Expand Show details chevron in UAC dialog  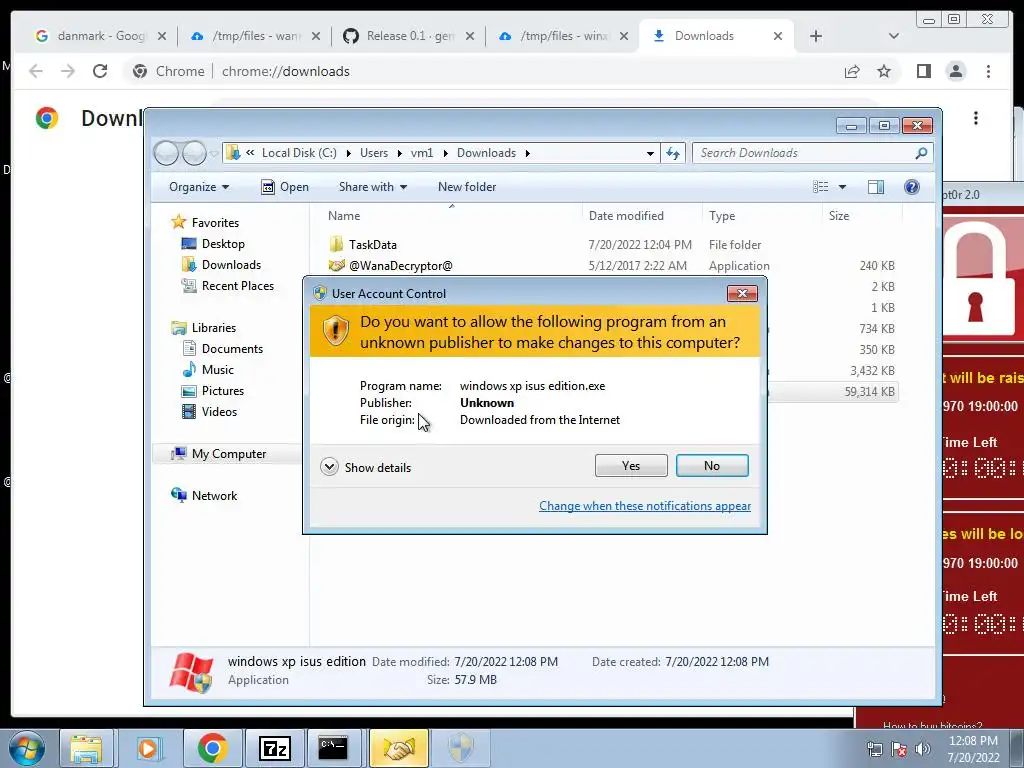coord(329,467)
